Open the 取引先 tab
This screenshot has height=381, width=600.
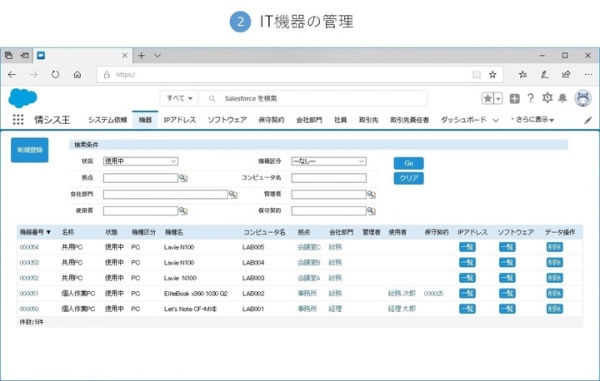pyautogui.click(x=368, y=120)
